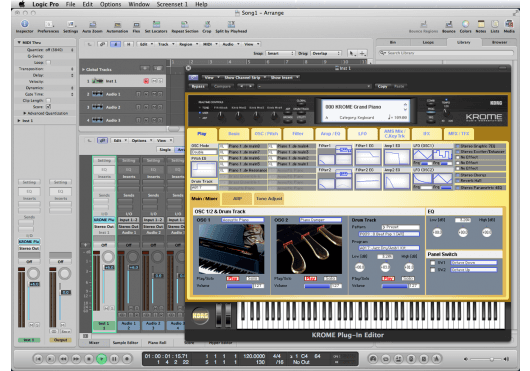Click the Stop transport button

[89, 358]
